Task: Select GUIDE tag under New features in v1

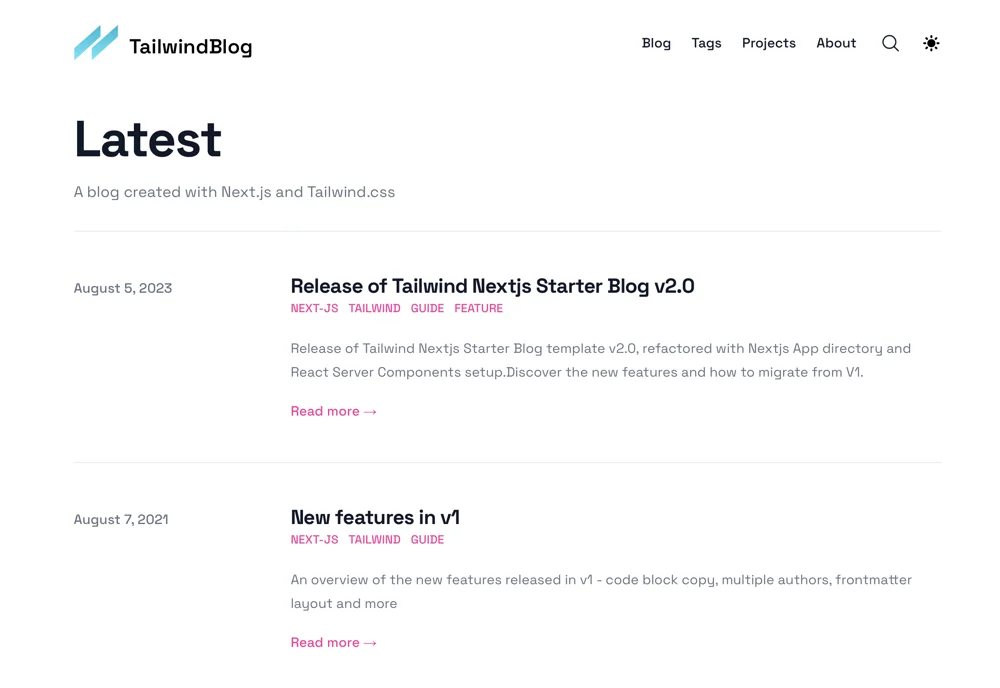Action: tap(427, 539)
